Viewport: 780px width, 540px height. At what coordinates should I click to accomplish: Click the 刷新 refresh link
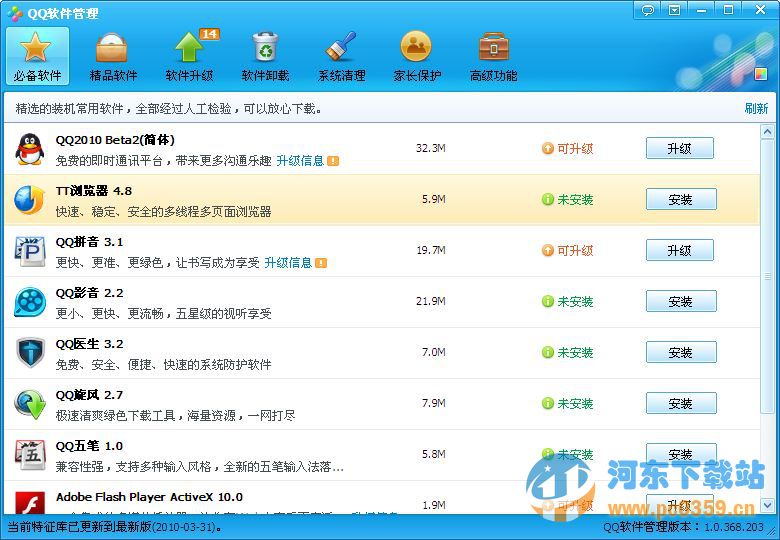click(x=756, y=108)
